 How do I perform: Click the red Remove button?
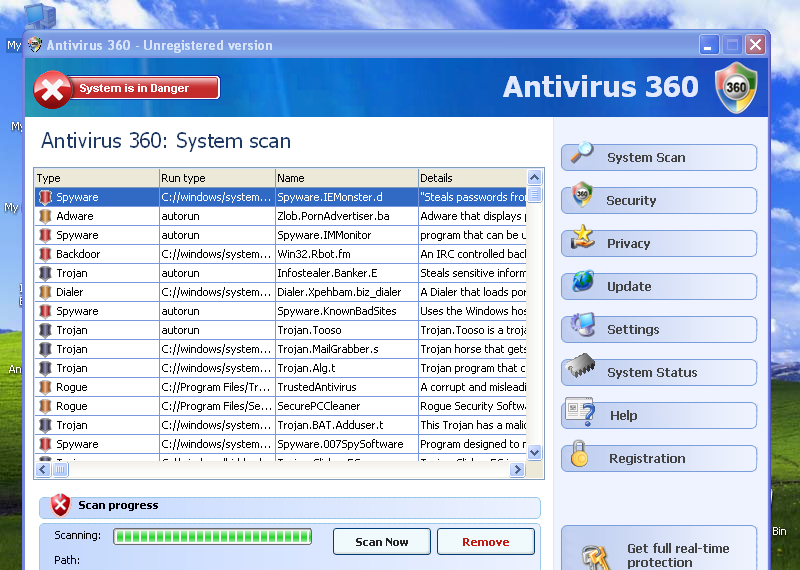[x=486, y=541]
